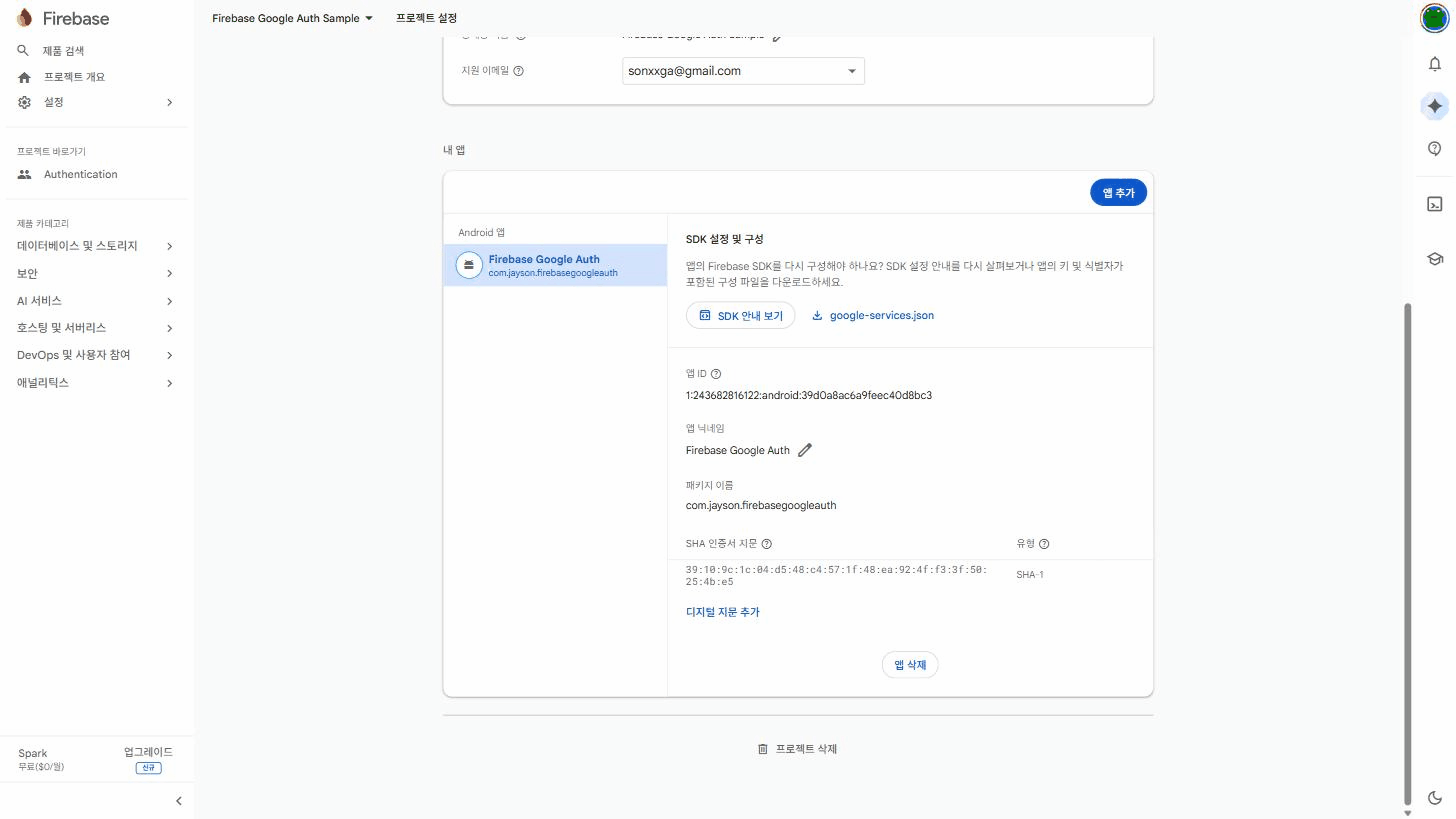Click the download icon beside google-services.json
1456x819 pixels.
pos(817,316)
